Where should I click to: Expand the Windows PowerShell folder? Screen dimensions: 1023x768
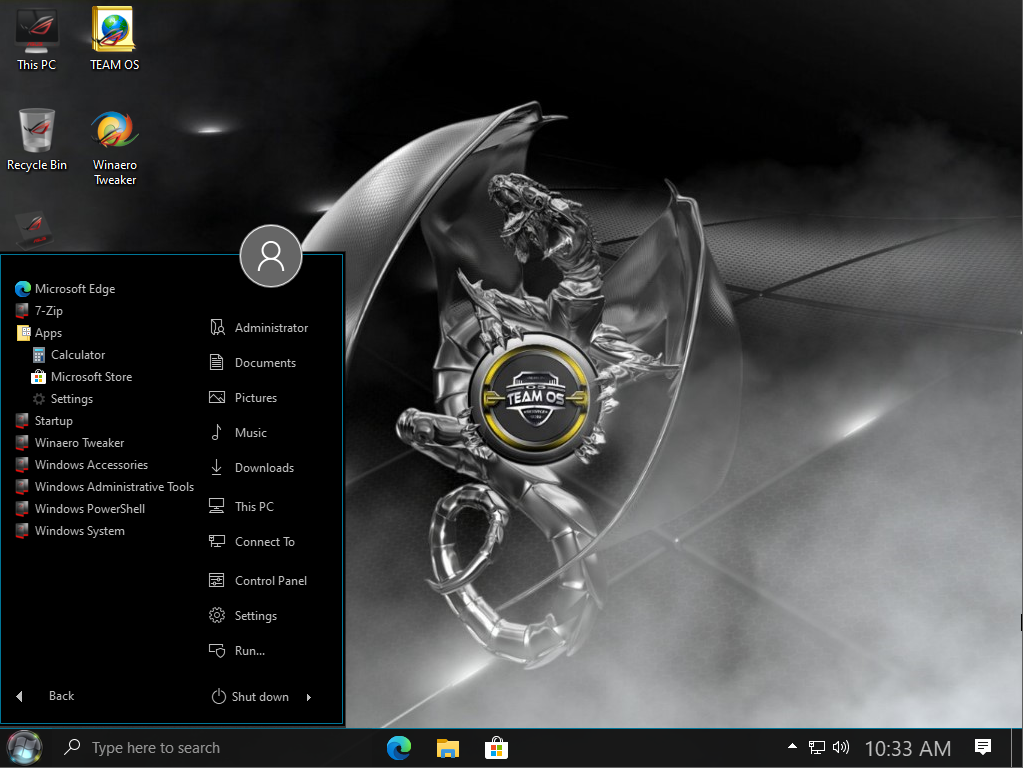pyautogui.click(x=80, y=509)
